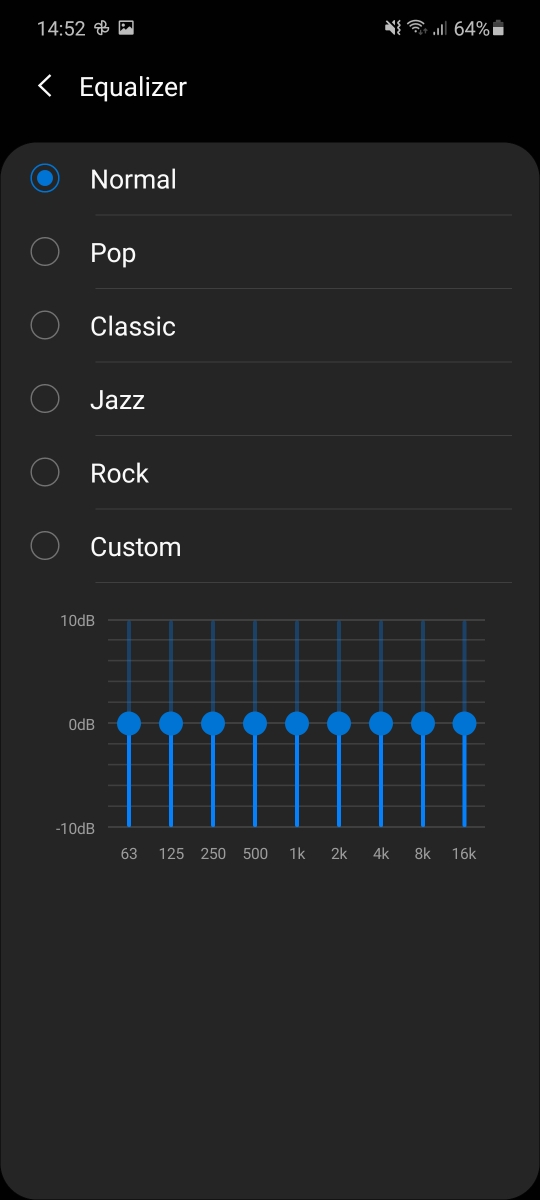This screenshot has width=540, height=1200.
Task: Tap the back arrow beside Equalizer
Action: click(x=44, y=87)
